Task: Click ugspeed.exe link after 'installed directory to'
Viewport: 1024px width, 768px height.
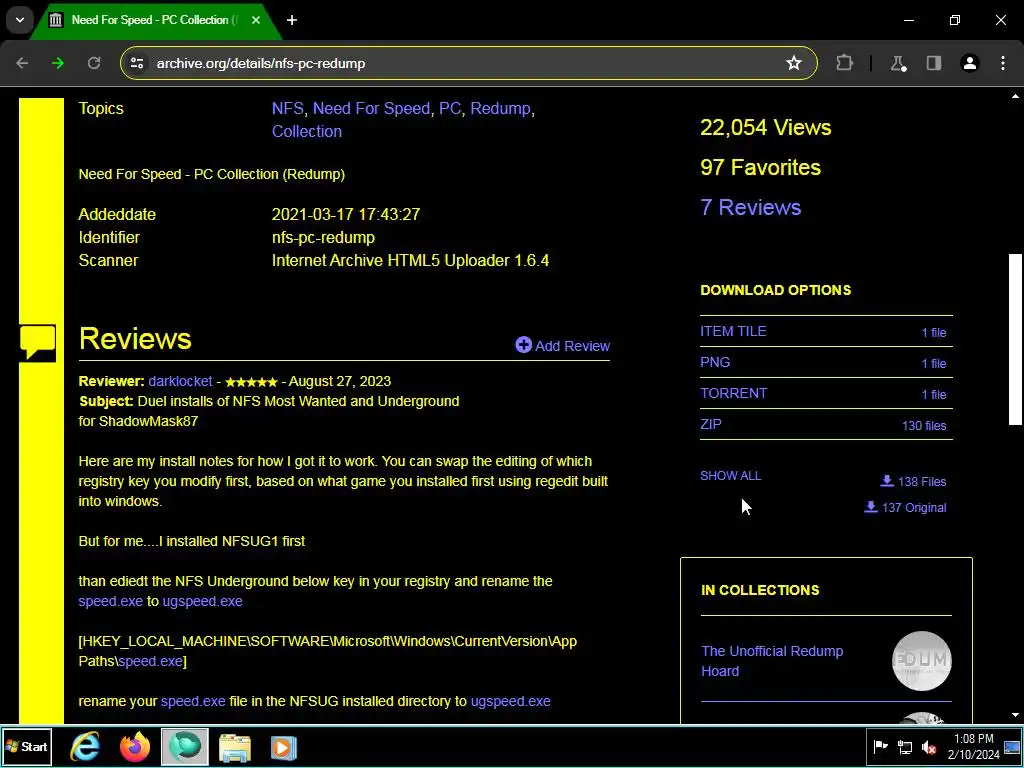Action: coord(511,701)
